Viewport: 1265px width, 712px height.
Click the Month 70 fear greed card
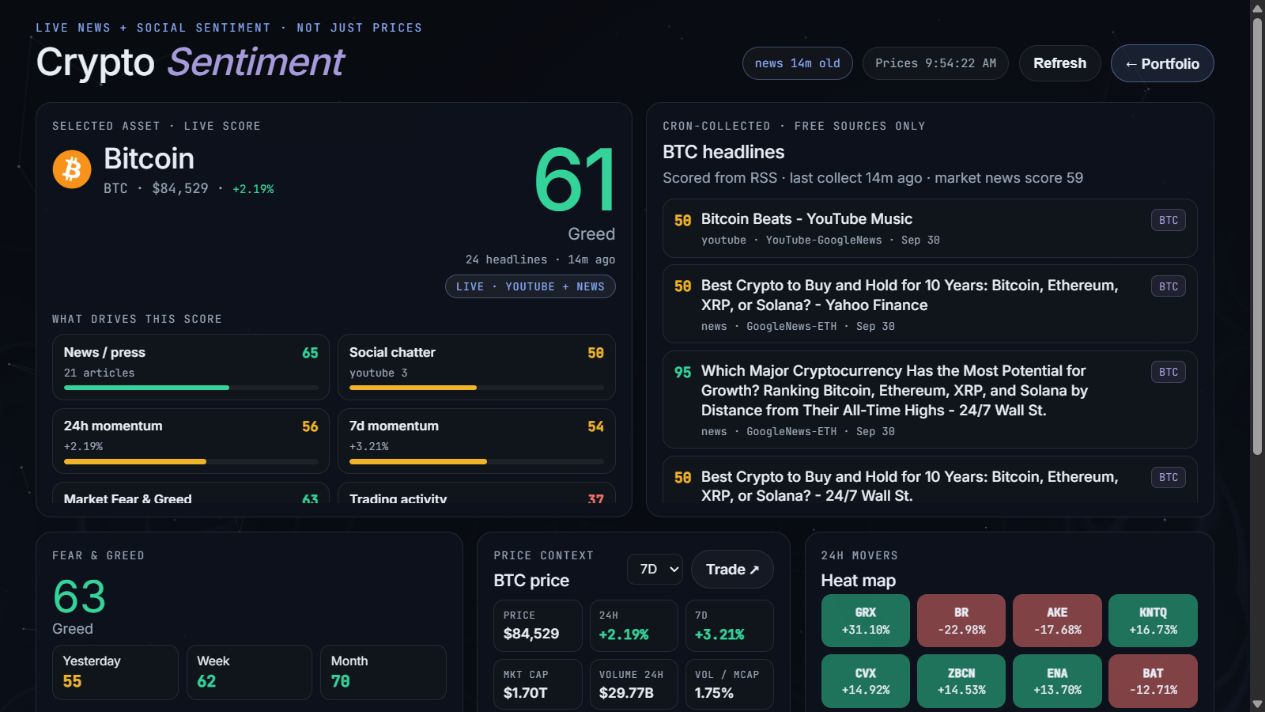[383, 671]
